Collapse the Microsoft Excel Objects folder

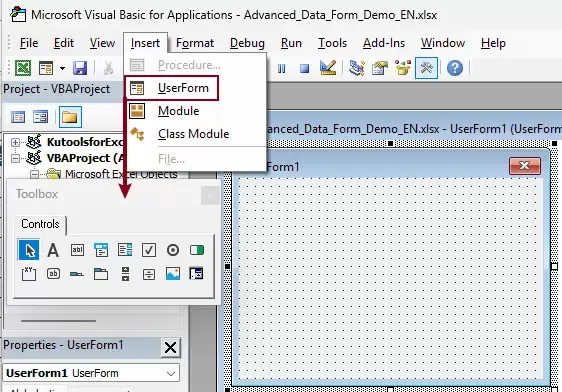click(34, 174)
